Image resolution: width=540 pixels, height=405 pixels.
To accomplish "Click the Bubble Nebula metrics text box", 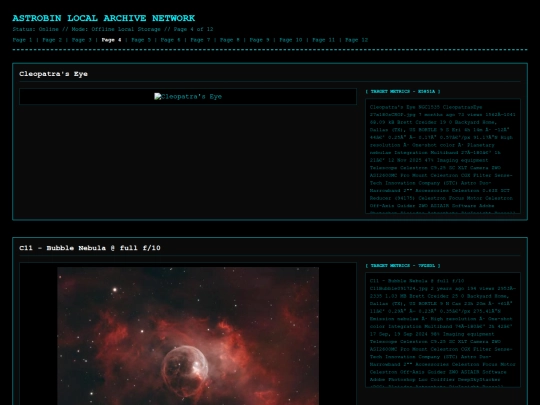I will [x=443, y=330].
